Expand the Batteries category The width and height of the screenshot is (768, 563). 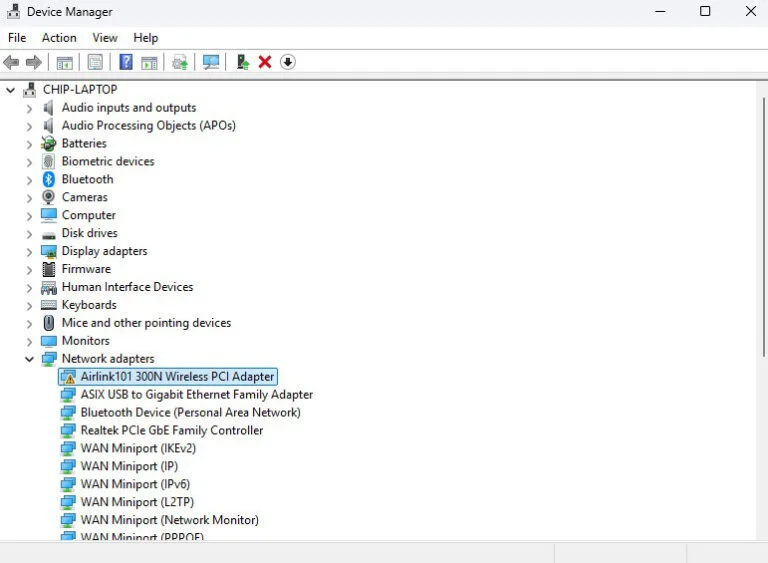29,143
